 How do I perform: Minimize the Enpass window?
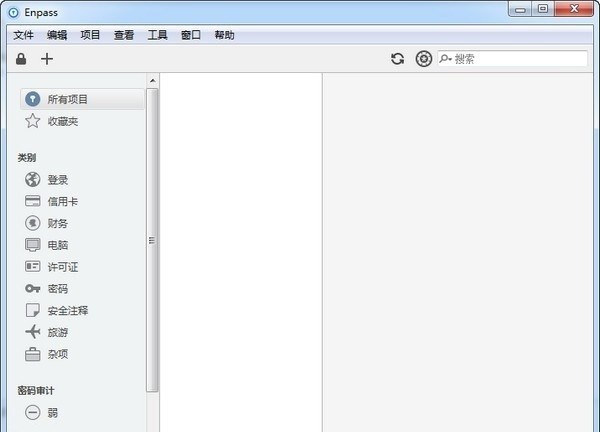click(x=520, y=10)
